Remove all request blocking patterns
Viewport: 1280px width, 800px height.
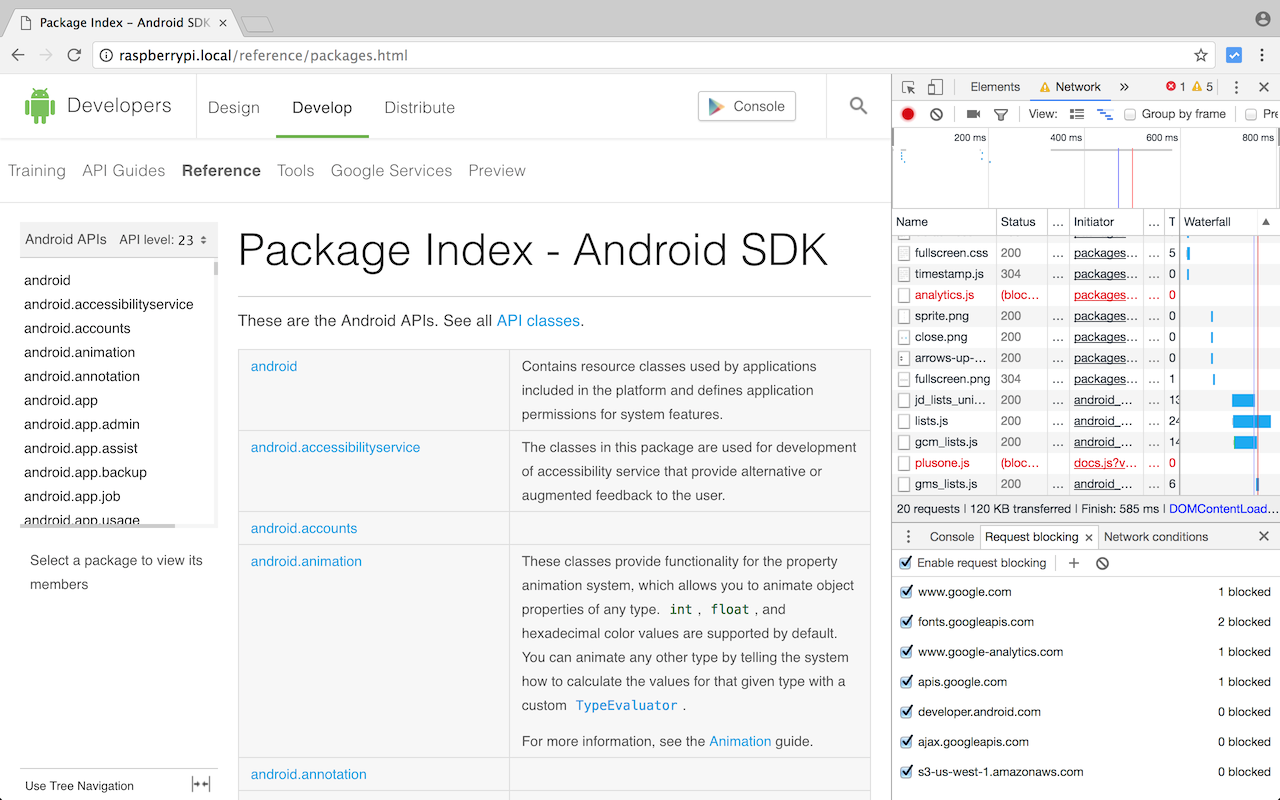click(x=1102, y=563)
